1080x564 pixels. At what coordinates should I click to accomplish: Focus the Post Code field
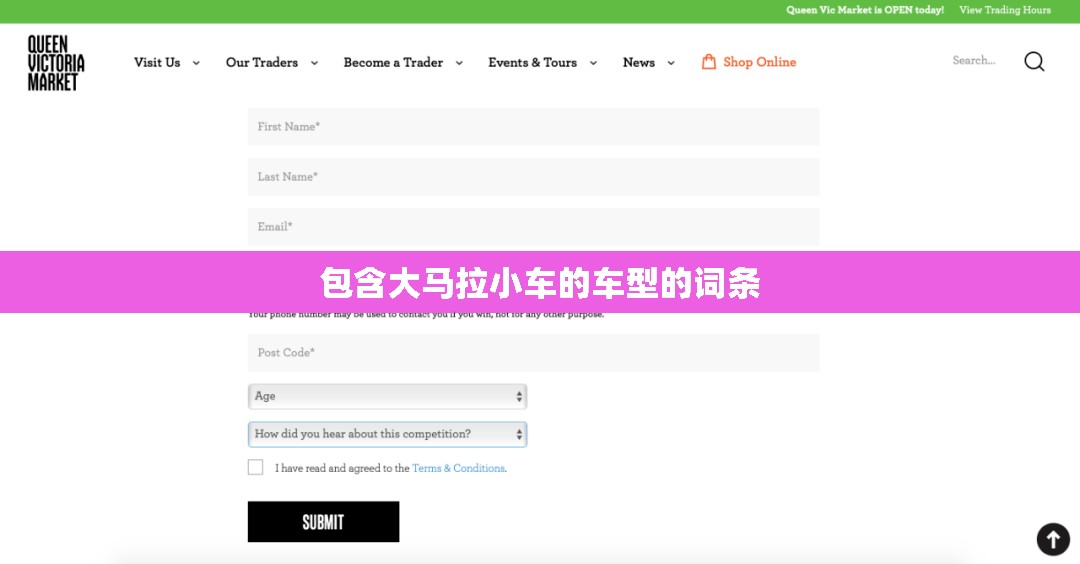(533, 353)
